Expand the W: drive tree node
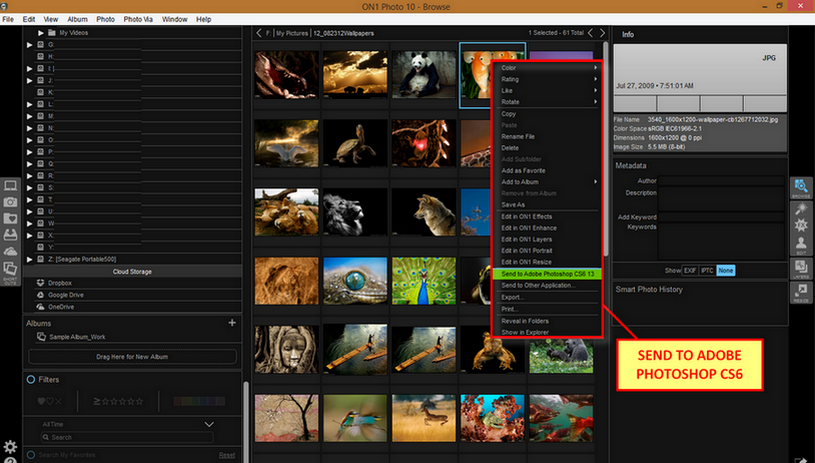Screen dimensions: 815x463 tap(30, 223)
